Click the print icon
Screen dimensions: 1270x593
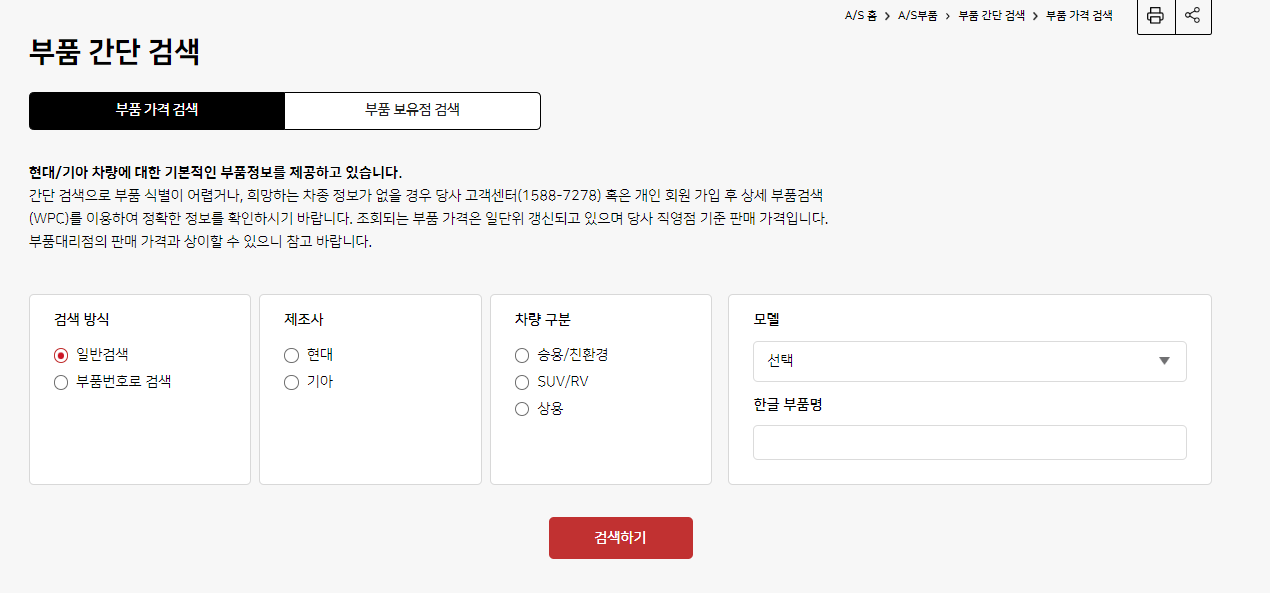1155,16
